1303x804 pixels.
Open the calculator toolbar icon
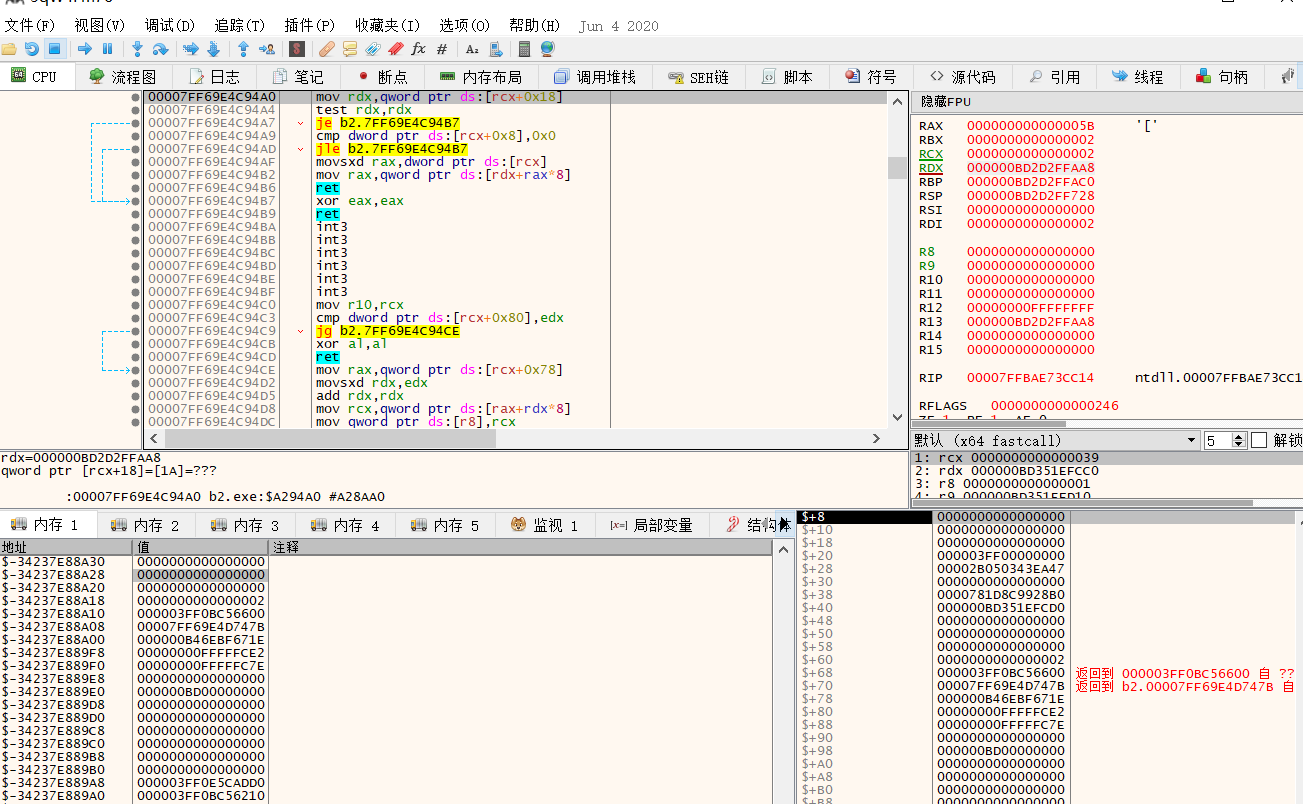tap(524, 49)
